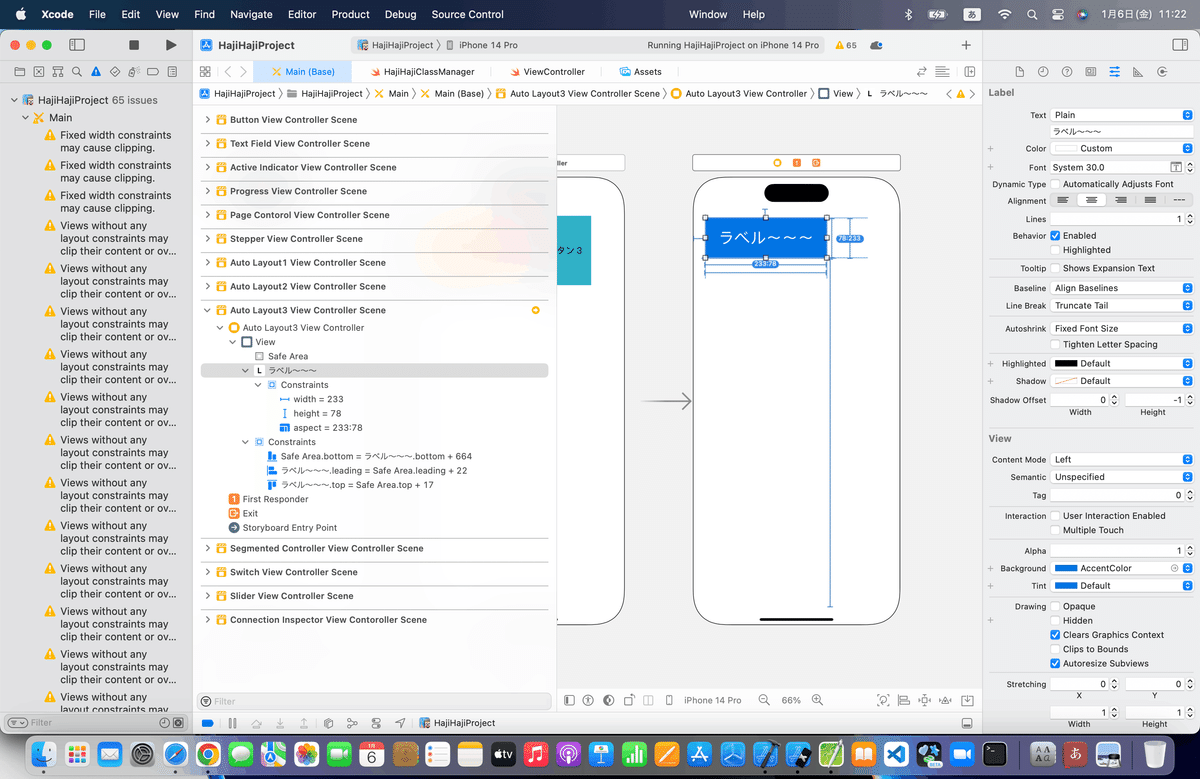Open the Product menu
The height and width of the screenshot is (779, 1200).
[x=350, y=14]
